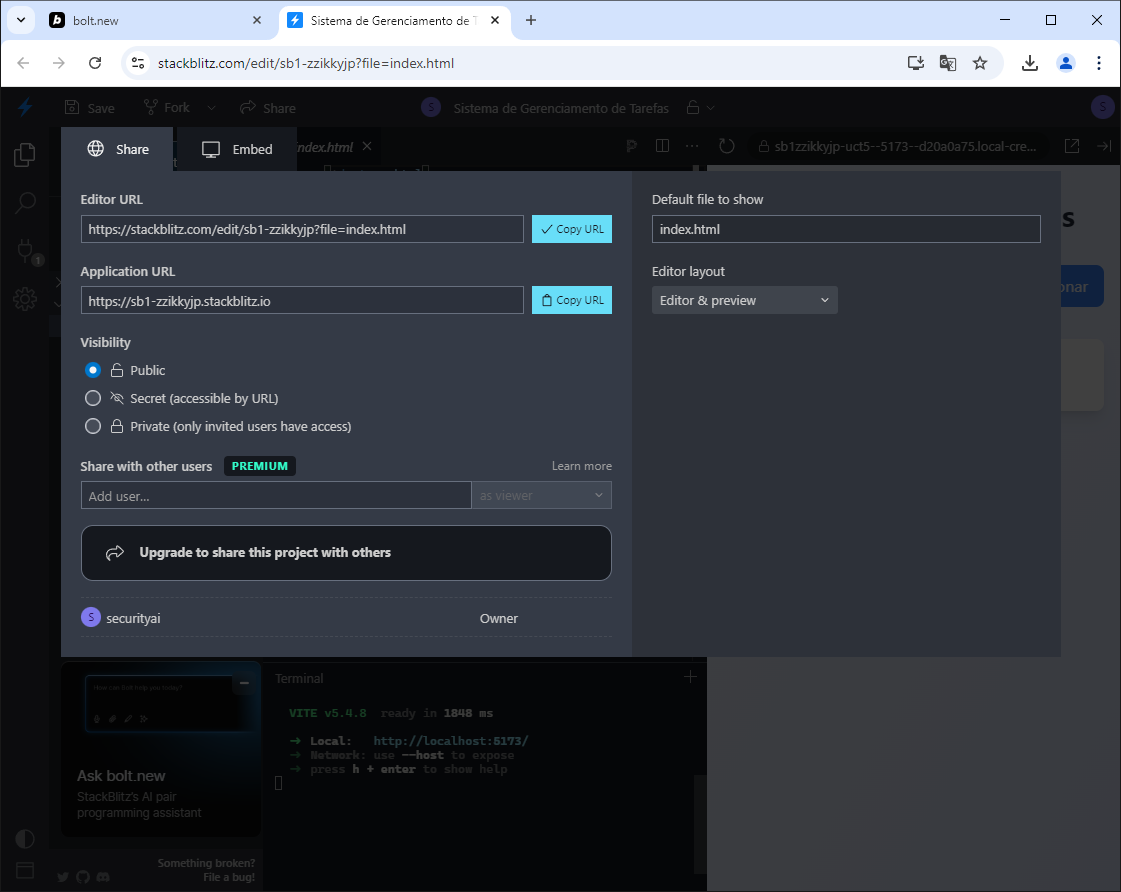The width and height of the screenshot is (1121, 892).
Task: Open the Editor layout dropdown
Action: click(744, 300)
